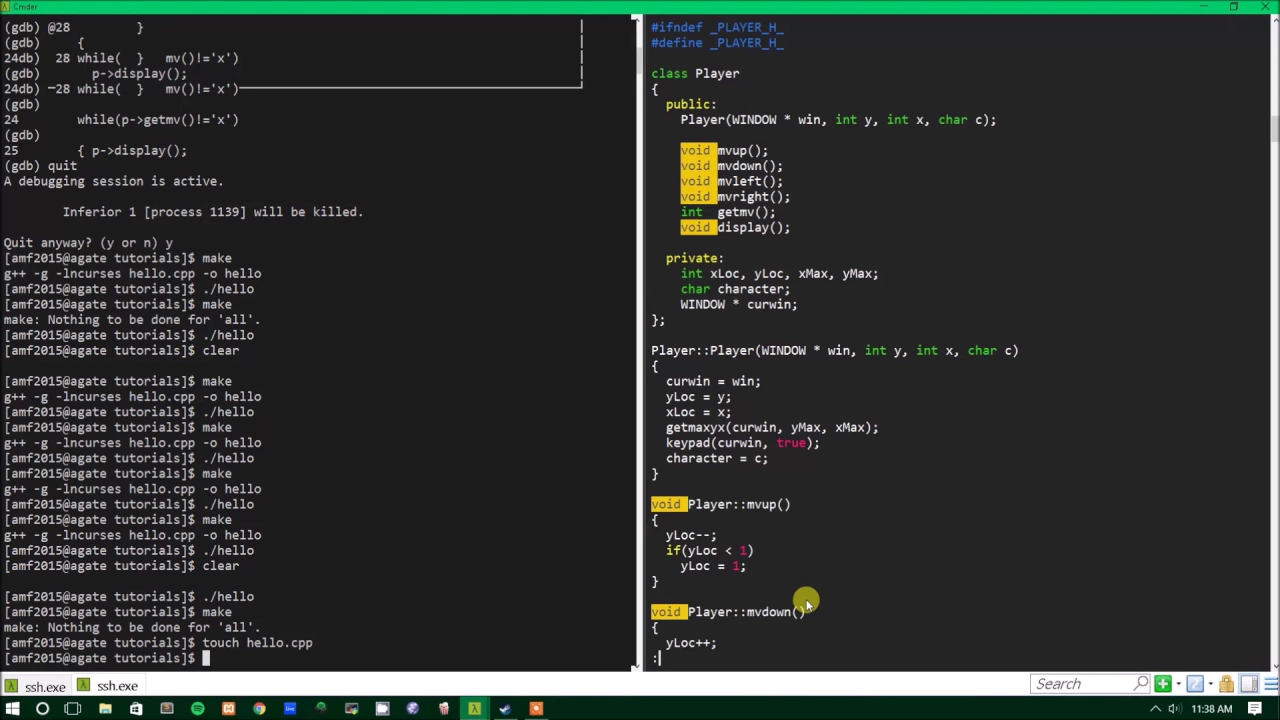
Task: Click 'A debugging session is active.' text
Action: (113, 182)
